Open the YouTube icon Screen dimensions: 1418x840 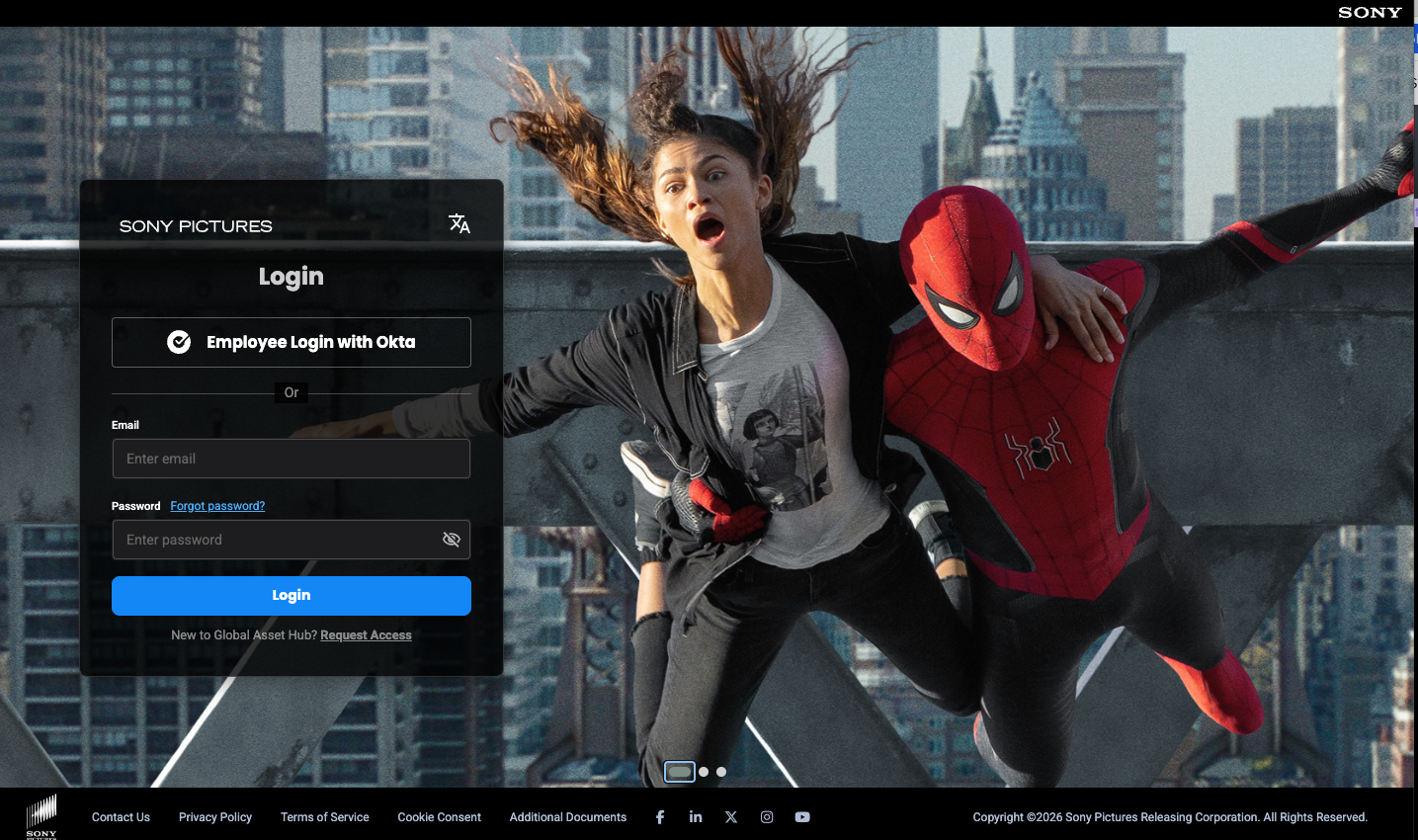coord(802,817)
